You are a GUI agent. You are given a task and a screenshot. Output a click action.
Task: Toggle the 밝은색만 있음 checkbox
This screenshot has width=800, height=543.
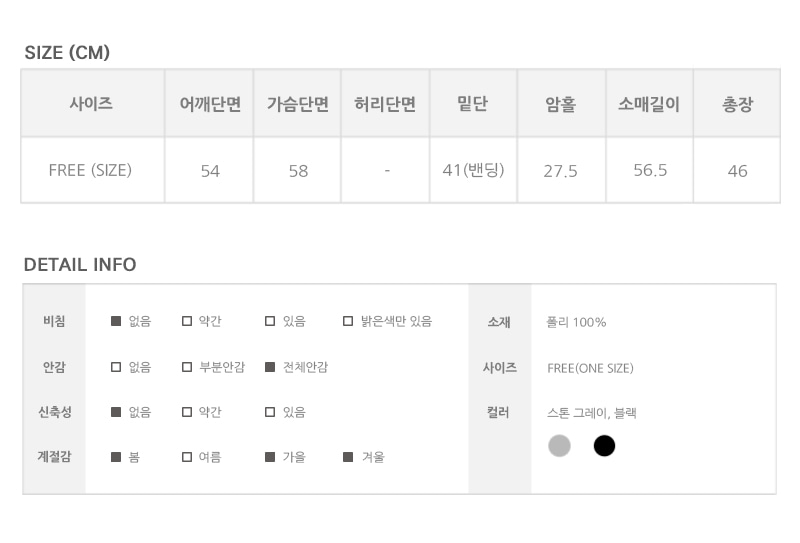[x=348, y=321]
